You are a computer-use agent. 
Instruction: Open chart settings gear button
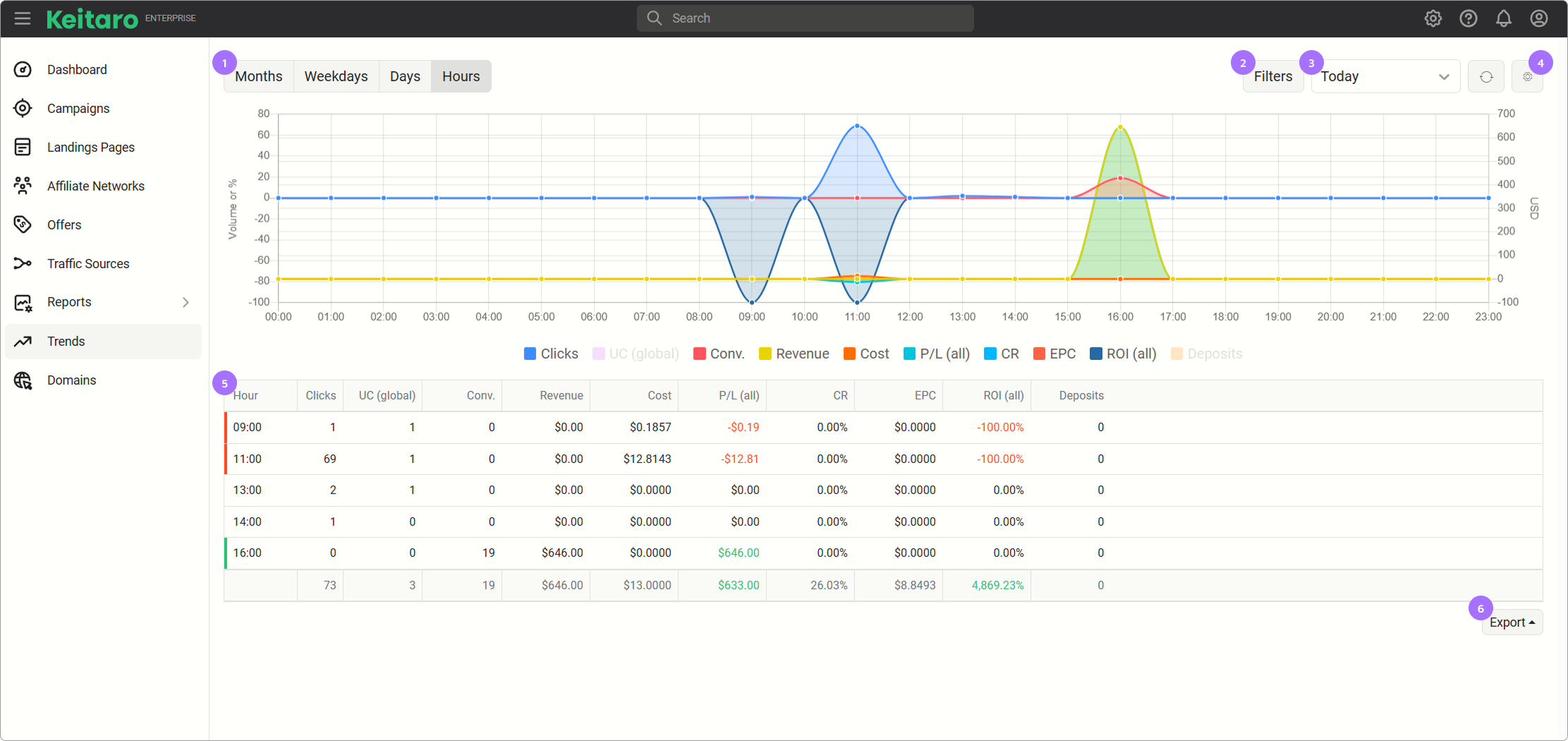(1527, 76)
